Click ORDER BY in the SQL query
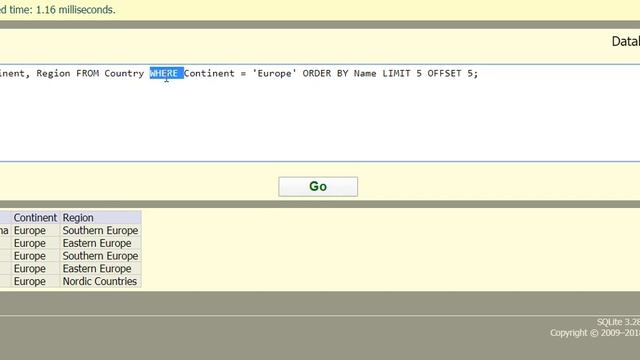Viewport: 640px width, 360px height. (x=325, y=73)
